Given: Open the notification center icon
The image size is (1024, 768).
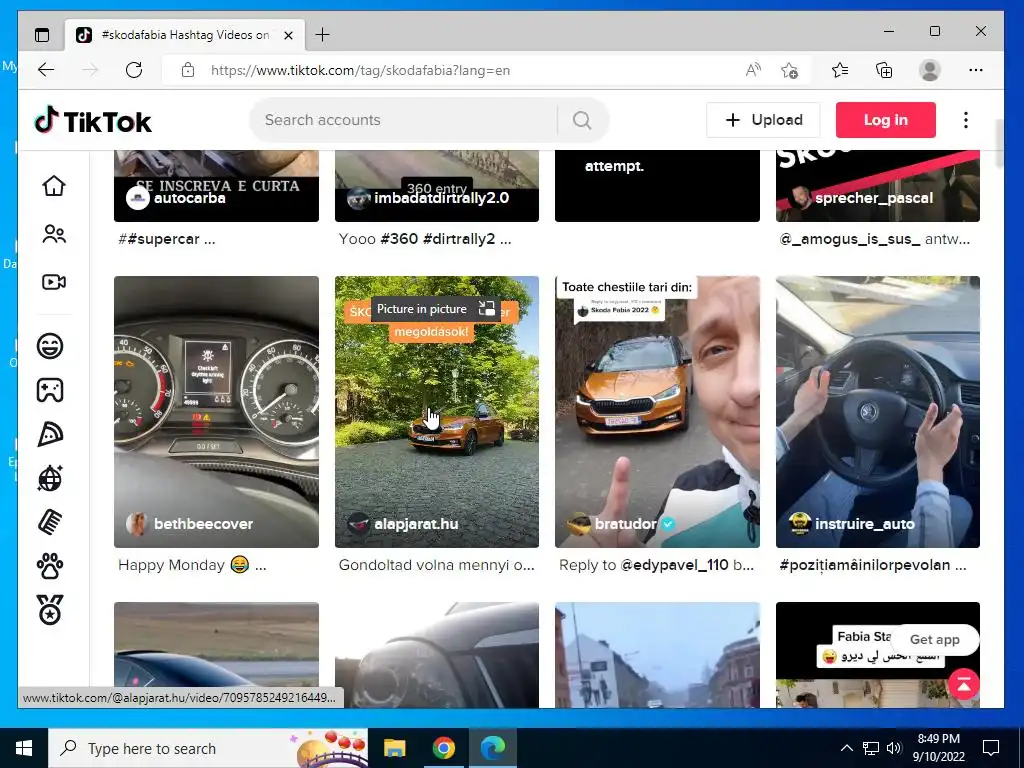Looking at the screenshot, I should click(991, 748).
